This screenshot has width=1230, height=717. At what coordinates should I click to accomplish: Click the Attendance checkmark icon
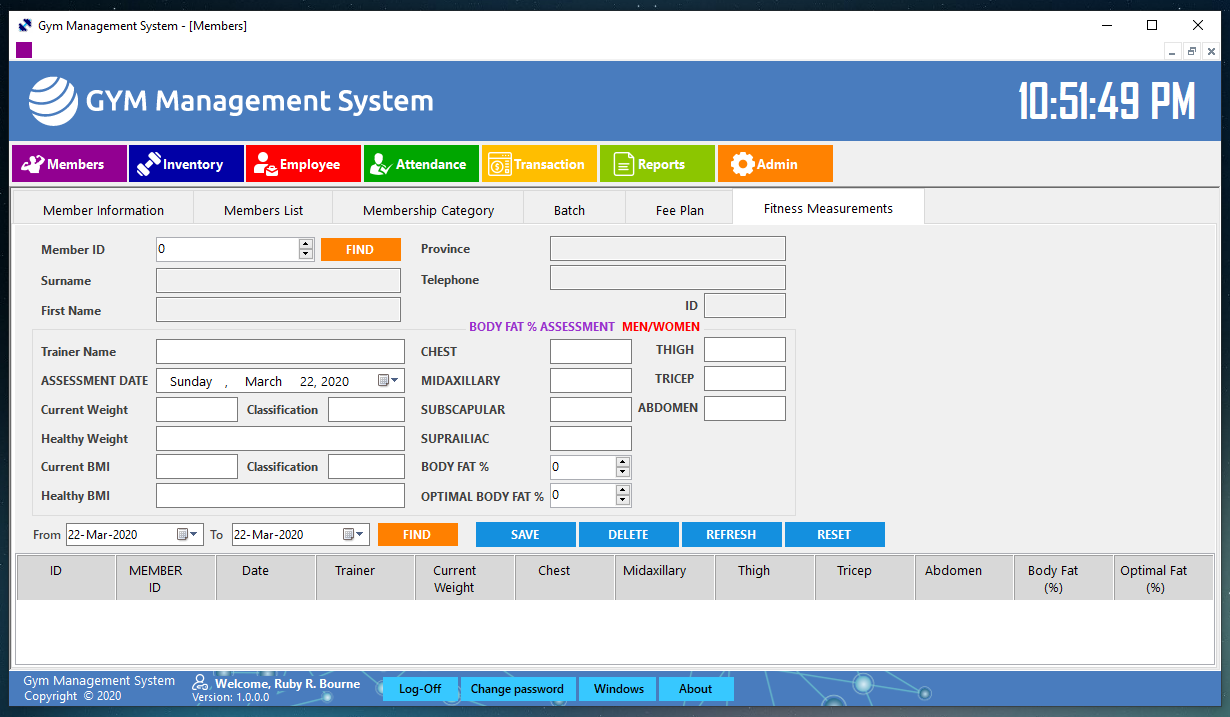pyautogui.click(x=381, y=163)
